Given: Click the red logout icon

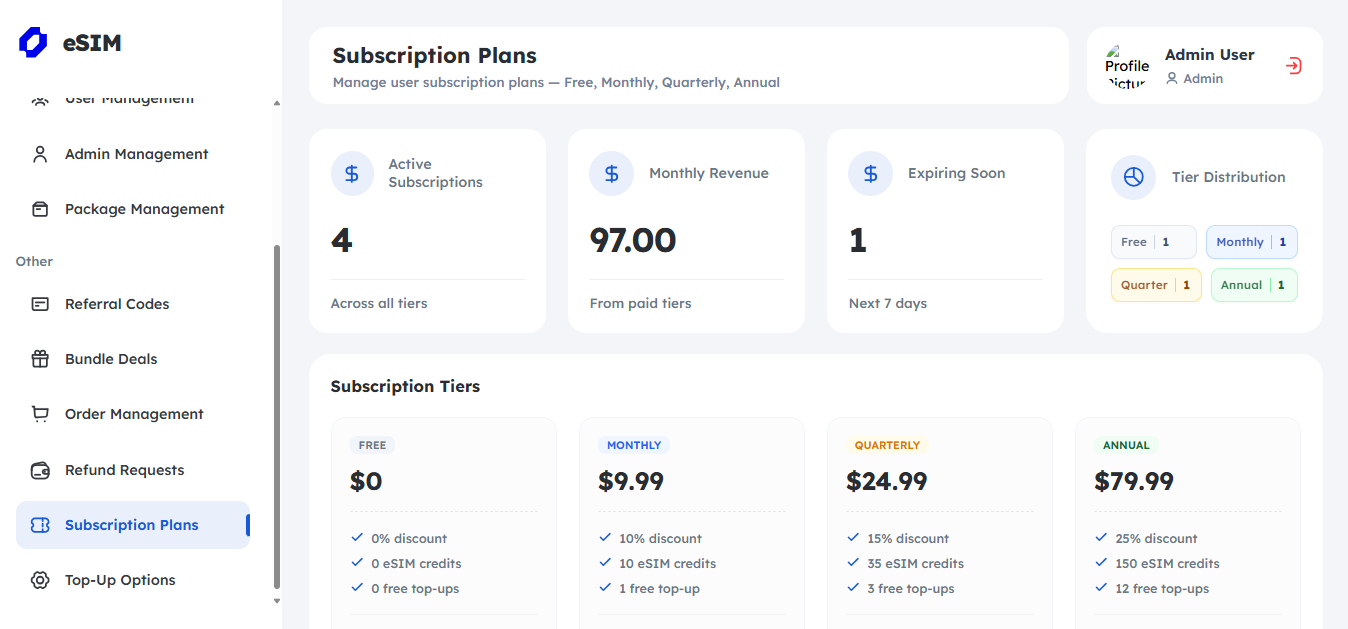Looking at the screenshot, I should [1293, 66].
